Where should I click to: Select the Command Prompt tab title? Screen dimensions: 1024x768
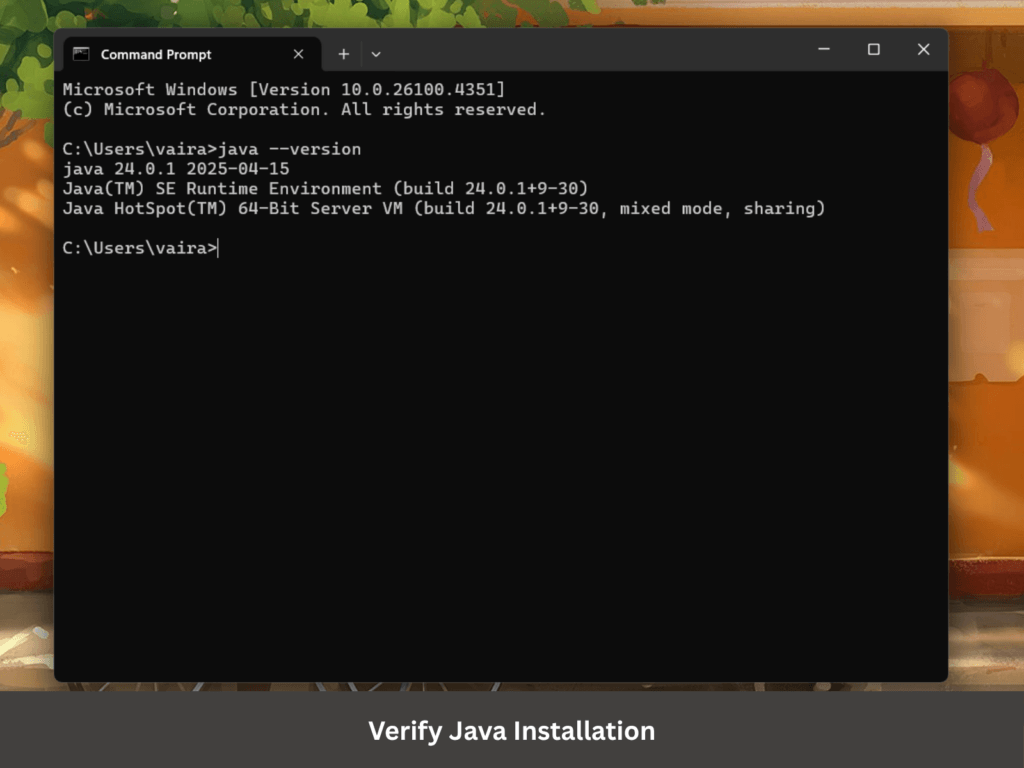tap(156, 54)
